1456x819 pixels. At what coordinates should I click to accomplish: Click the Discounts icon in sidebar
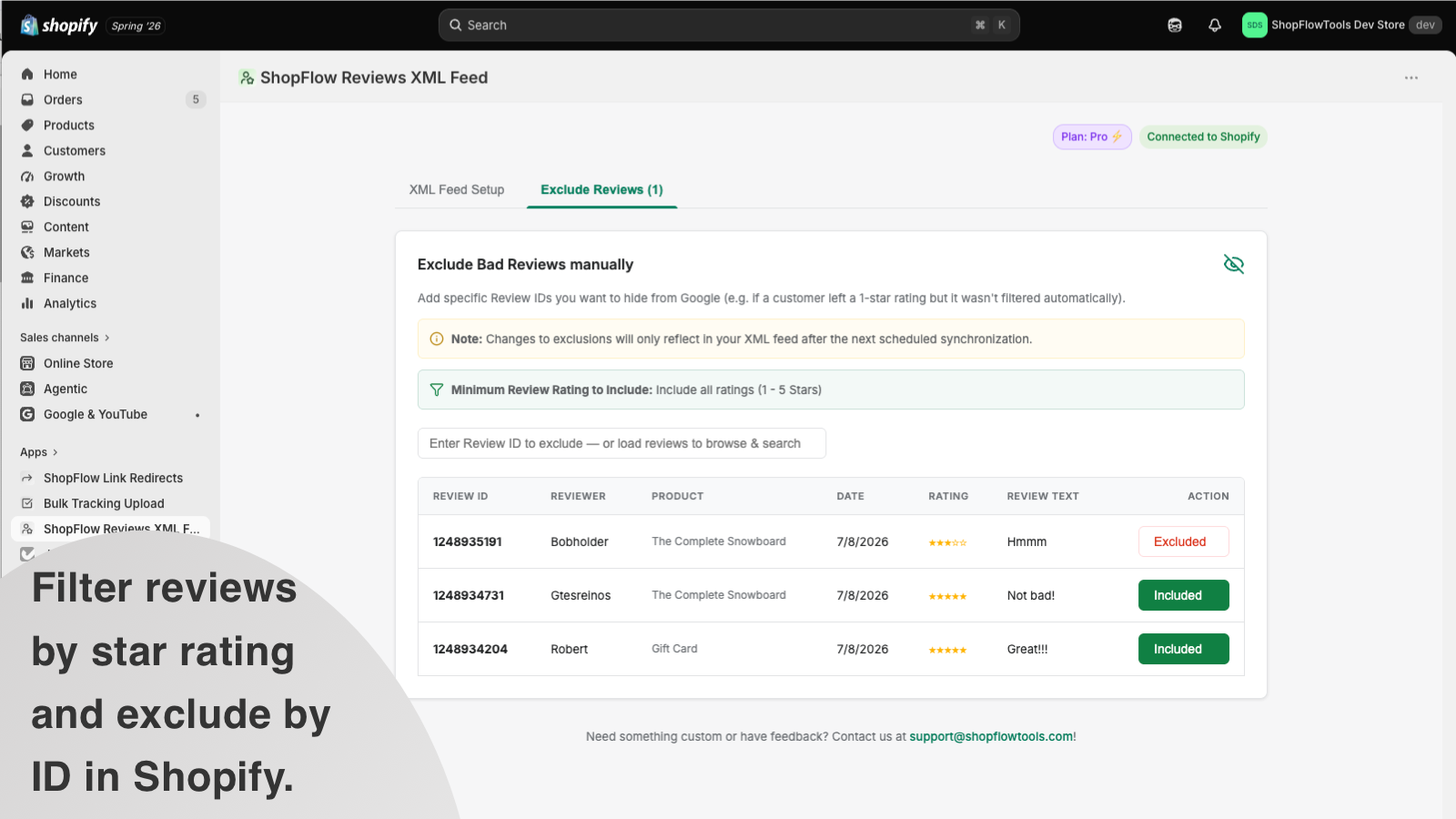tap(27, 202)
